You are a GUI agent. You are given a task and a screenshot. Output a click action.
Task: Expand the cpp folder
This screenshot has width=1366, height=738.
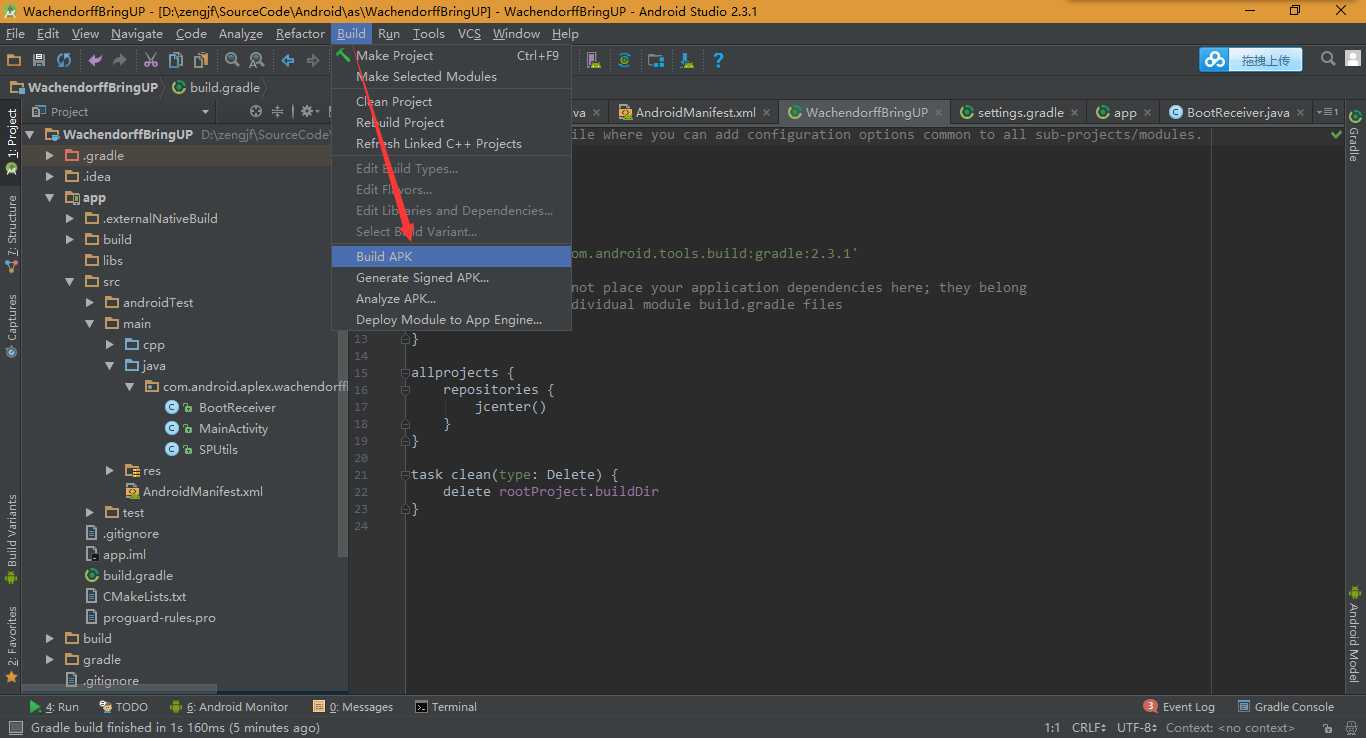click(x=110, y=344)
